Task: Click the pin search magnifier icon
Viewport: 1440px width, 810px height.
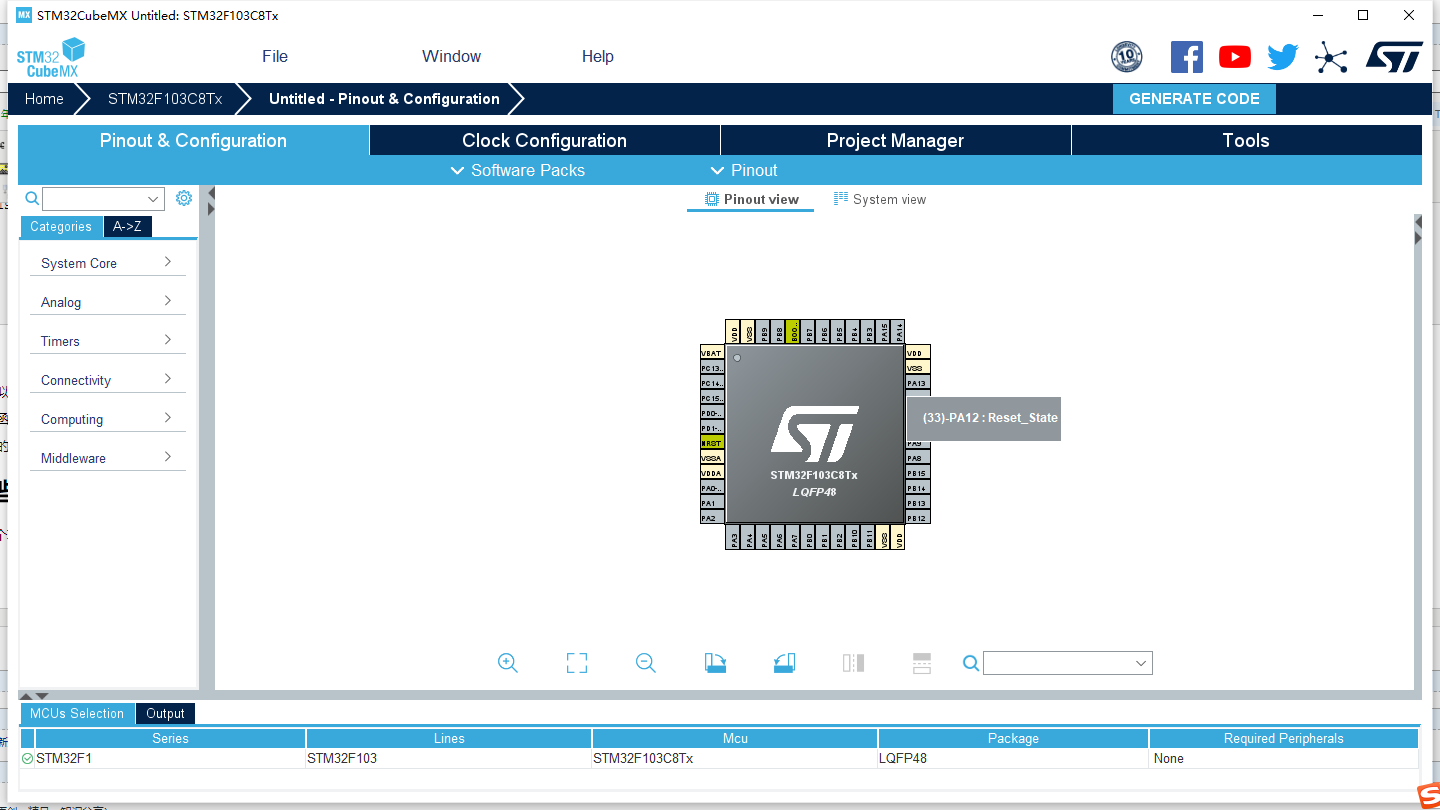Action: pos(970,663)
